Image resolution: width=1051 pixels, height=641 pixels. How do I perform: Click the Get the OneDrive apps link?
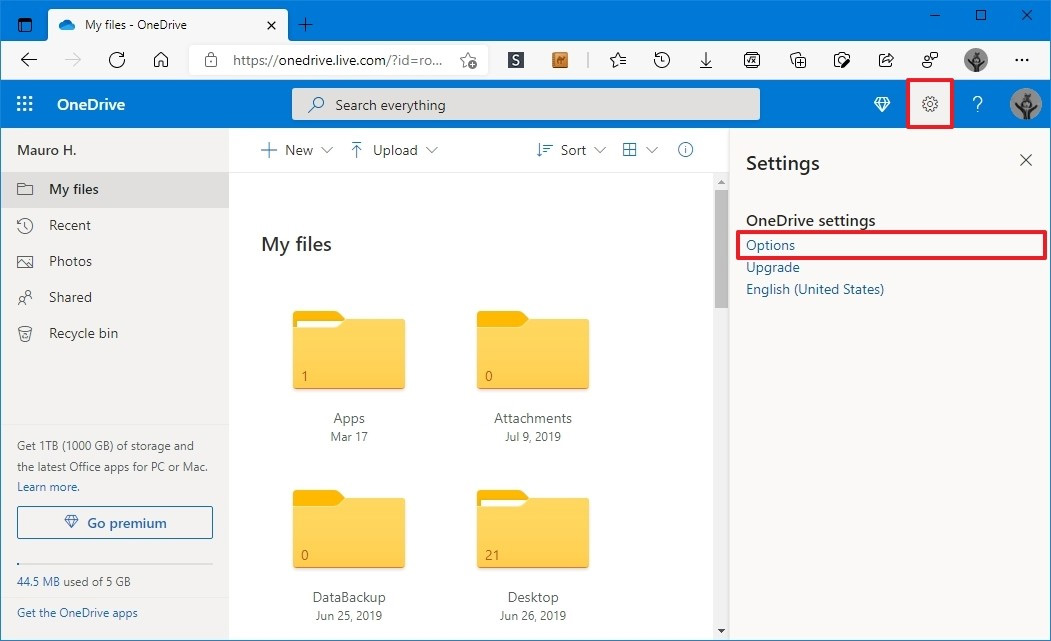coord(77,613)
